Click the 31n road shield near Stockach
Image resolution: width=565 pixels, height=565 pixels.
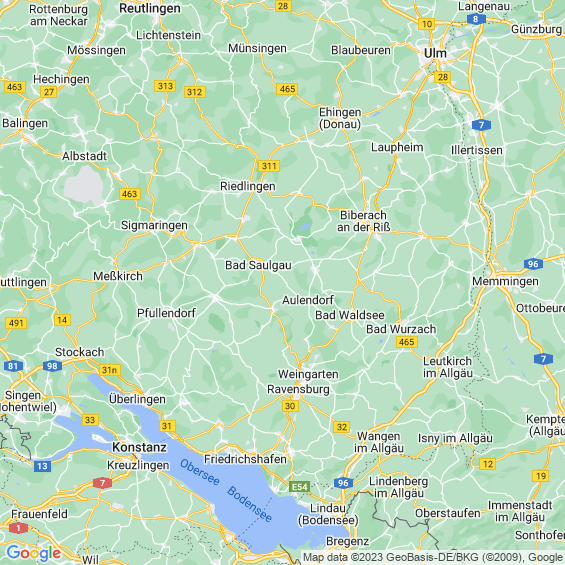[110, 370]
